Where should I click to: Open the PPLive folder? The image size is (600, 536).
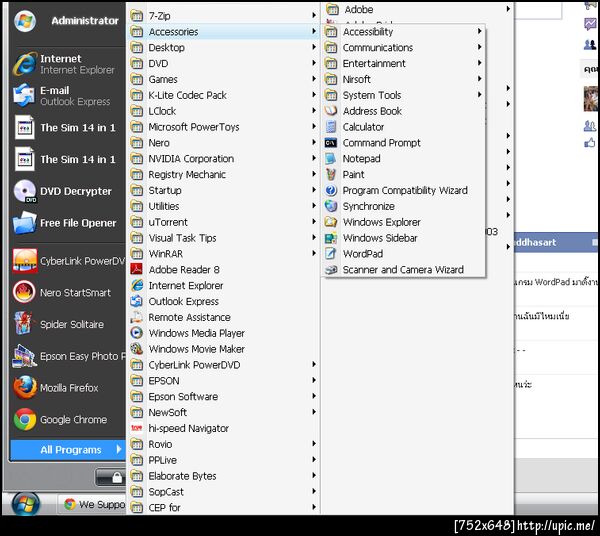223,460
